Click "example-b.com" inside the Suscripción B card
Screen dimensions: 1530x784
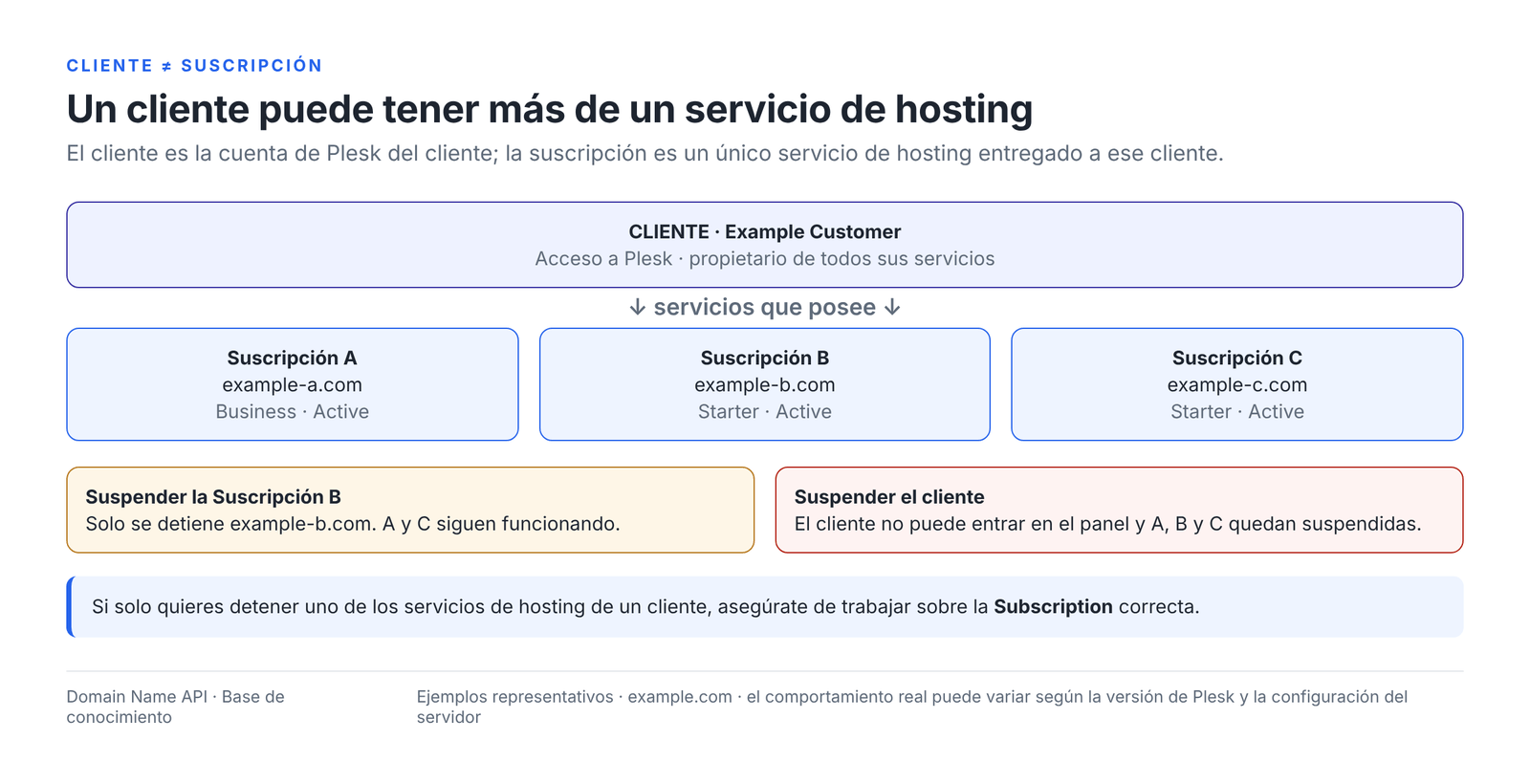[765, 384]
